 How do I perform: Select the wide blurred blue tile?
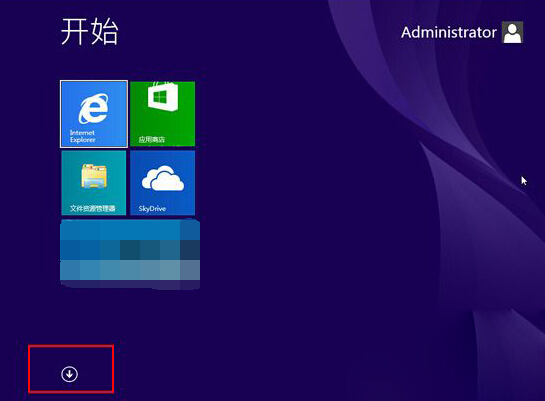[130, 254]
